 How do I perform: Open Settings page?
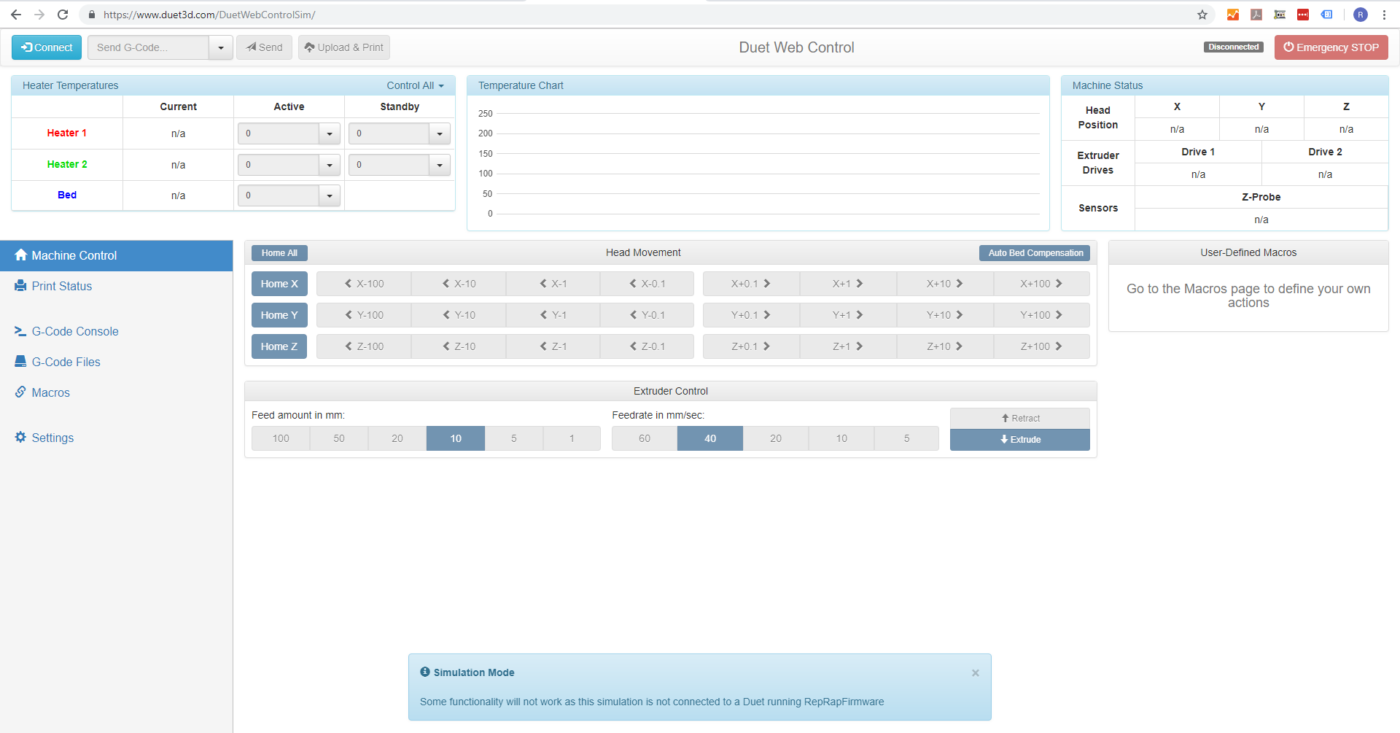click(x=116, y=438)
